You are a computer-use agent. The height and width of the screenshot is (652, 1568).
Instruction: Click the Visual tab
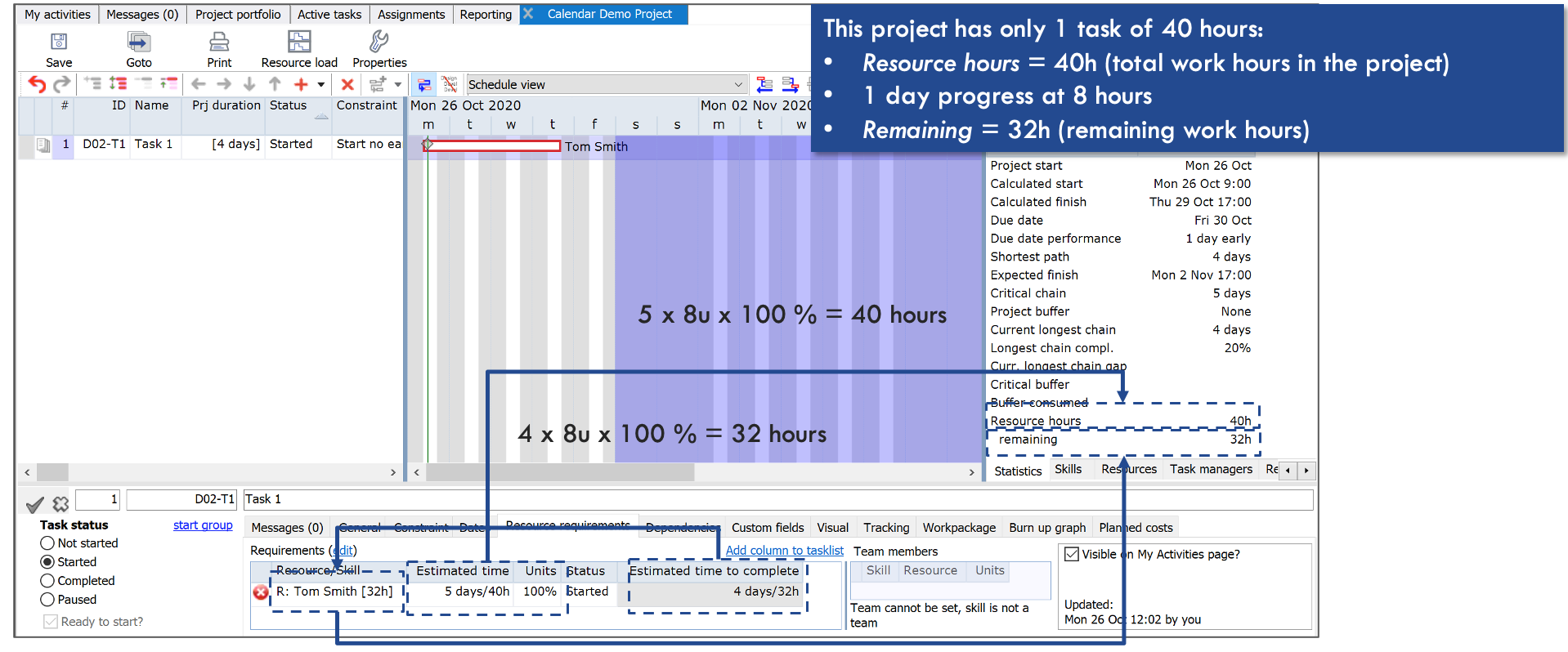click(833, 528)
